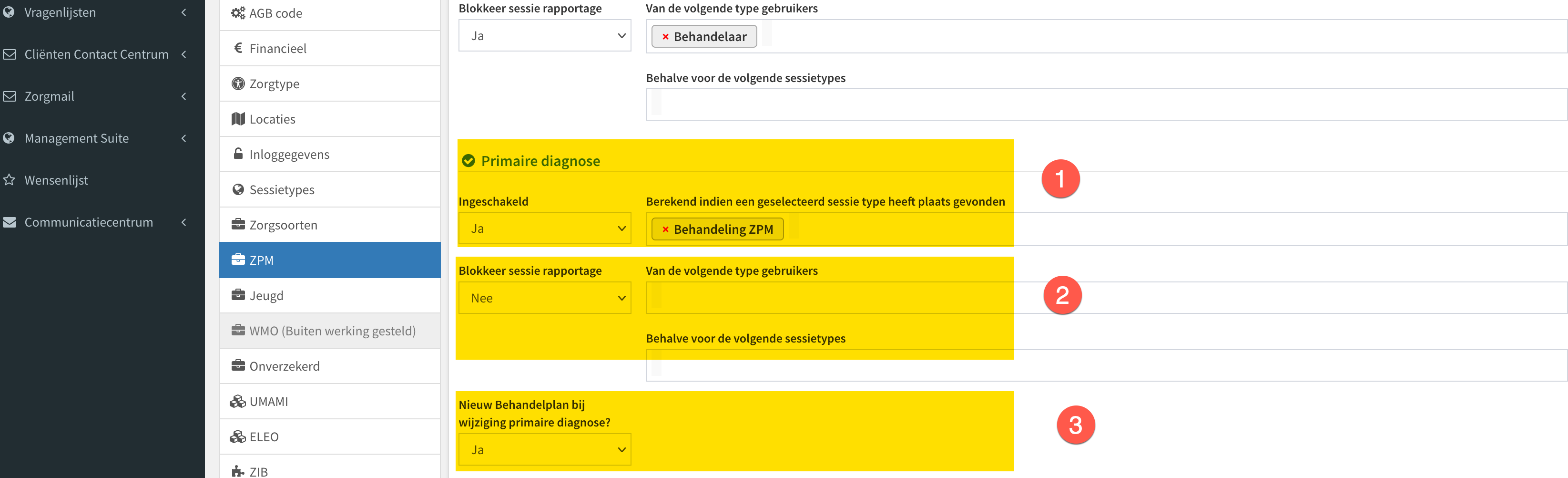Open the Blokkeer sessie rapportage dropdown showing Nee

[x=545, y=298]
